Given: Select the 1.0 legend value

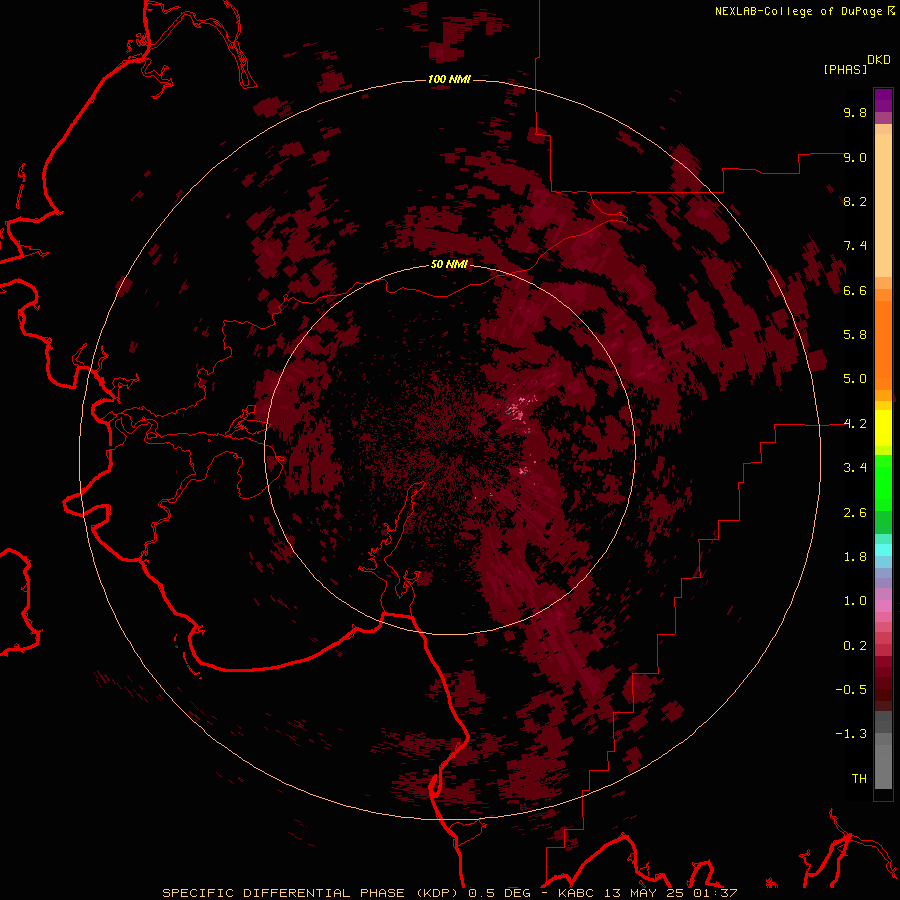Looking at the screenshot, I should 855,601.
